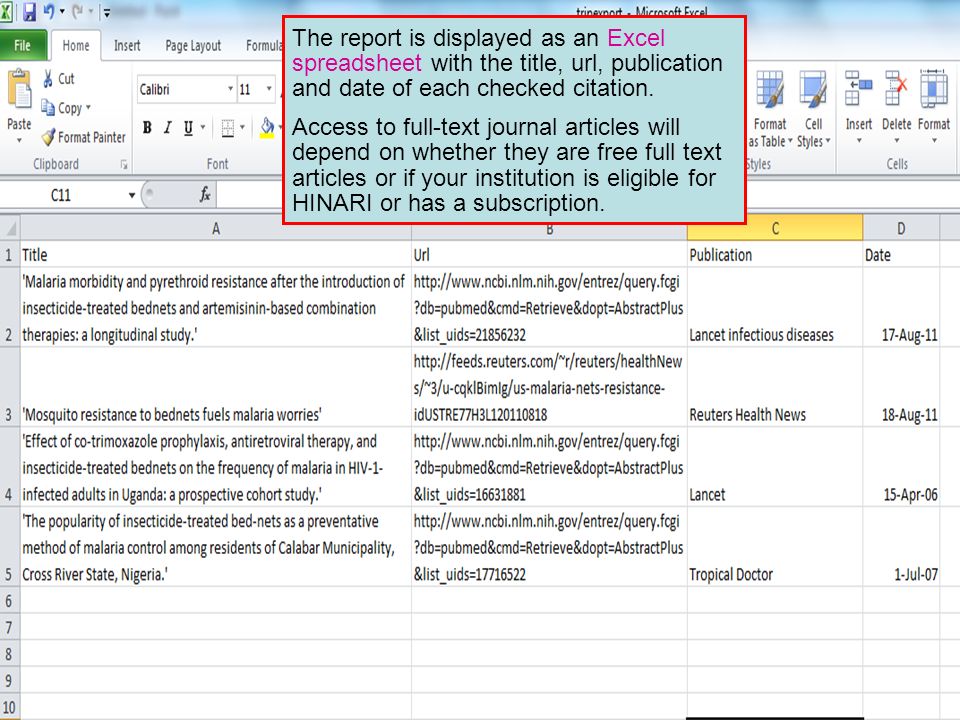The height and width of the screenshot is (720, 960).
Task: Expand the Delete cells dropdown arrow
Action: pyautogui.click(x=897, y=141)
